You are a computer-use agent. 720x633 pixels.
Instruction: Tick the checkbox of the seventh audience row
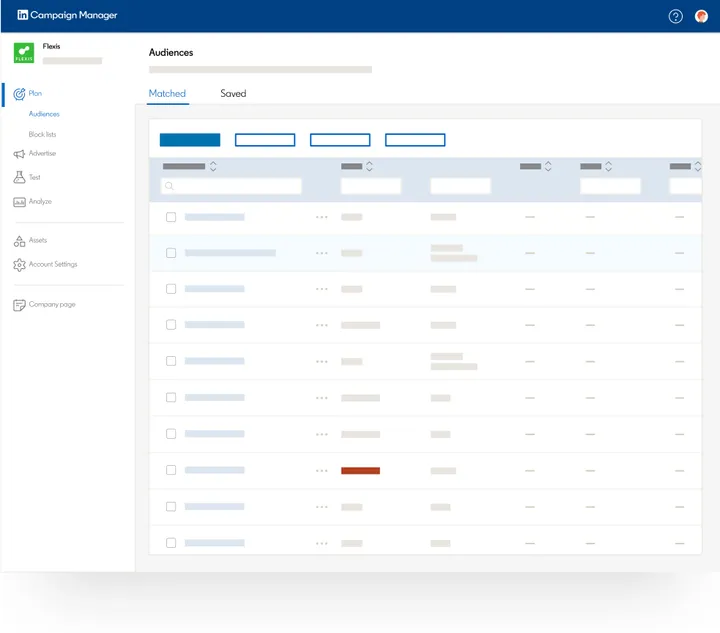(171, 434)
